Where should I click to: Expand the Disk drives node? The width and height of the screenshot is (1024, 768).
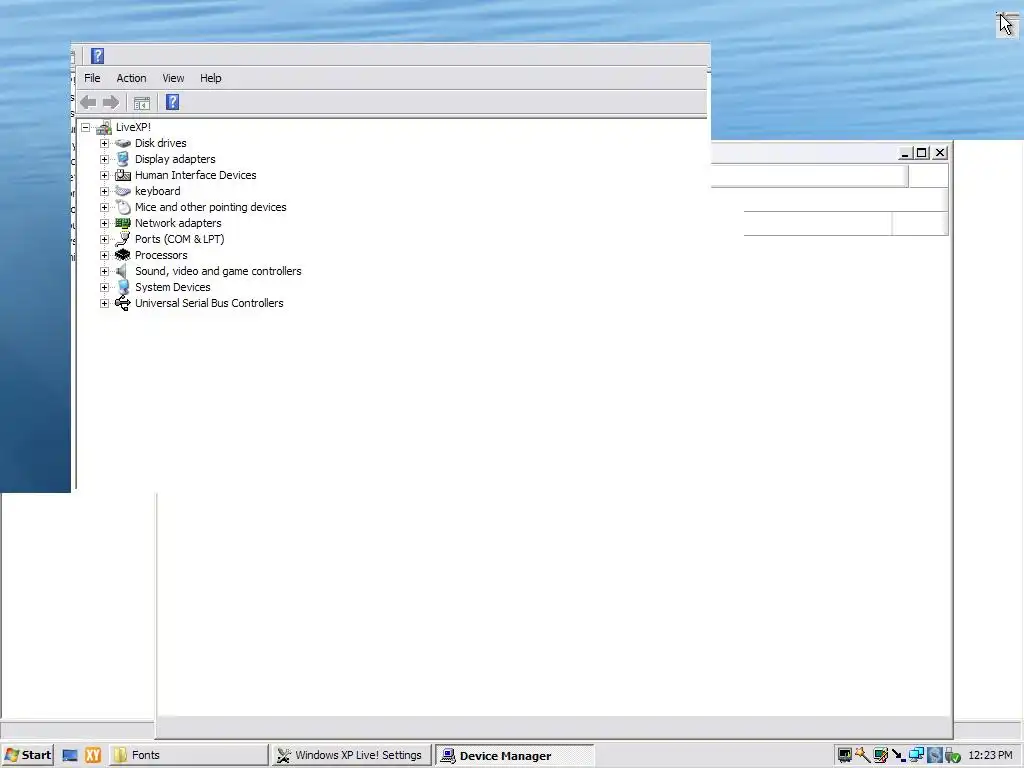[104, 143]
